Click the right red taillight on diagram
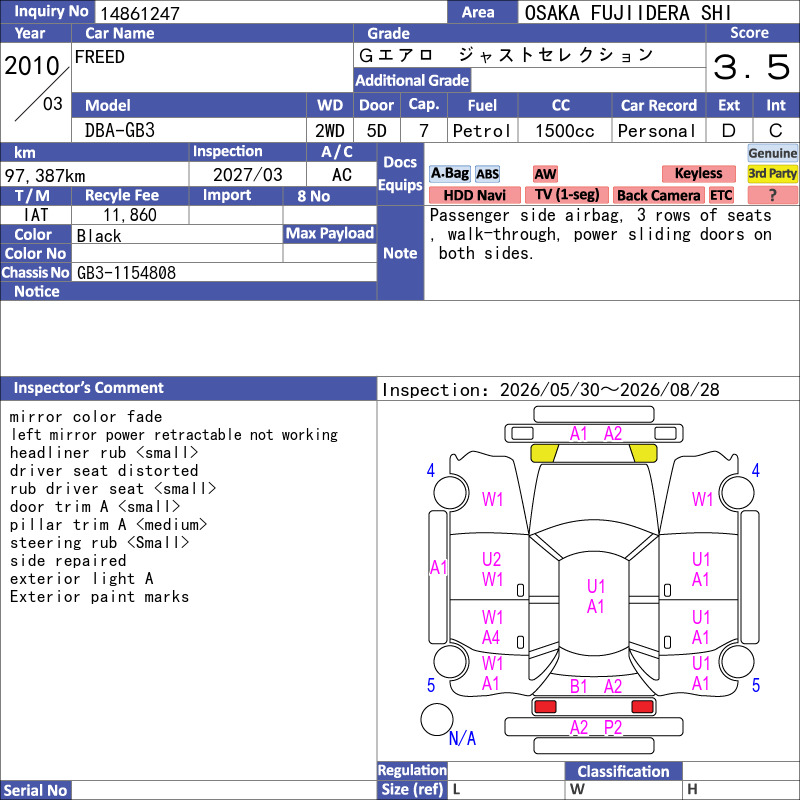Image resolution: width=800 pixels, height=800 pixels. pos(642,707)
